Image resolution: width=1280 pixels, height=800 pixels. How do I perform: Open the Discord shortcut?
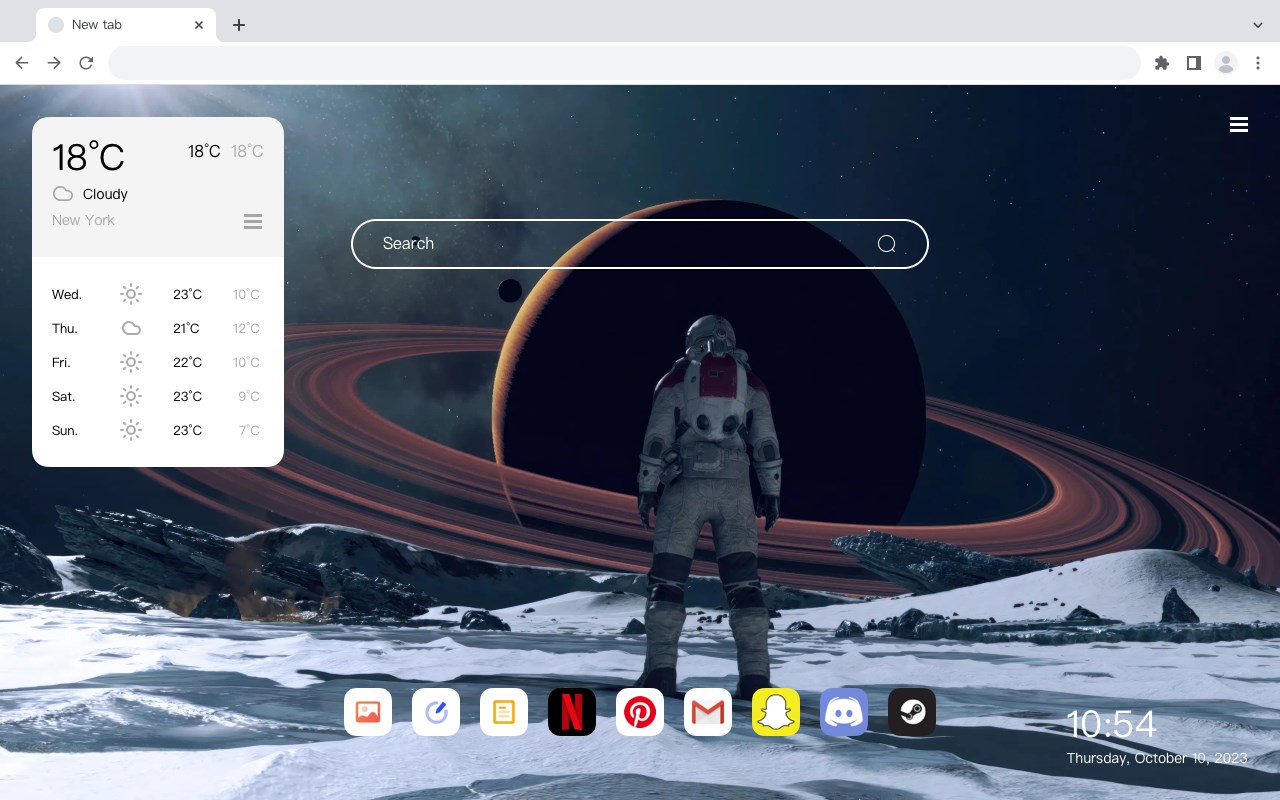[x=844, y=712]
